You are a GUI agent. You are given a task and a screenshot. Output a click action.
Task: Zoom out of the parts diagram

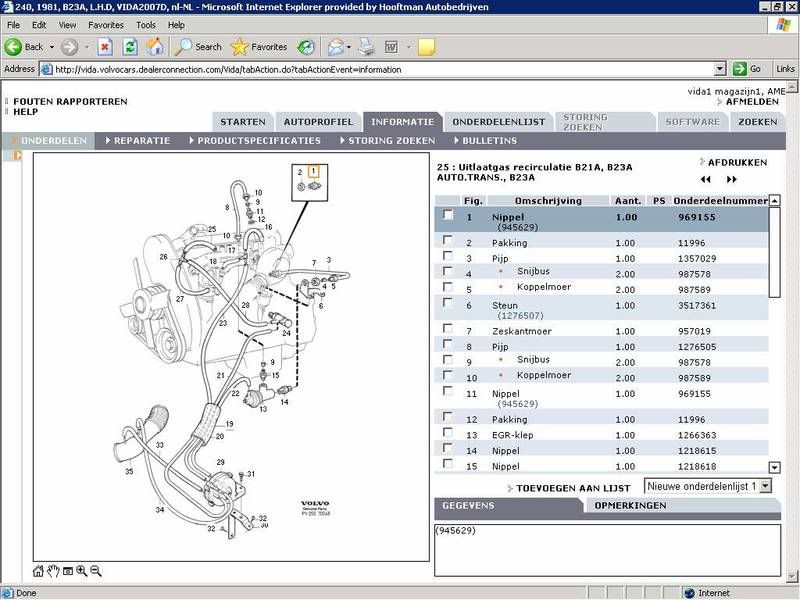[95, 571]
